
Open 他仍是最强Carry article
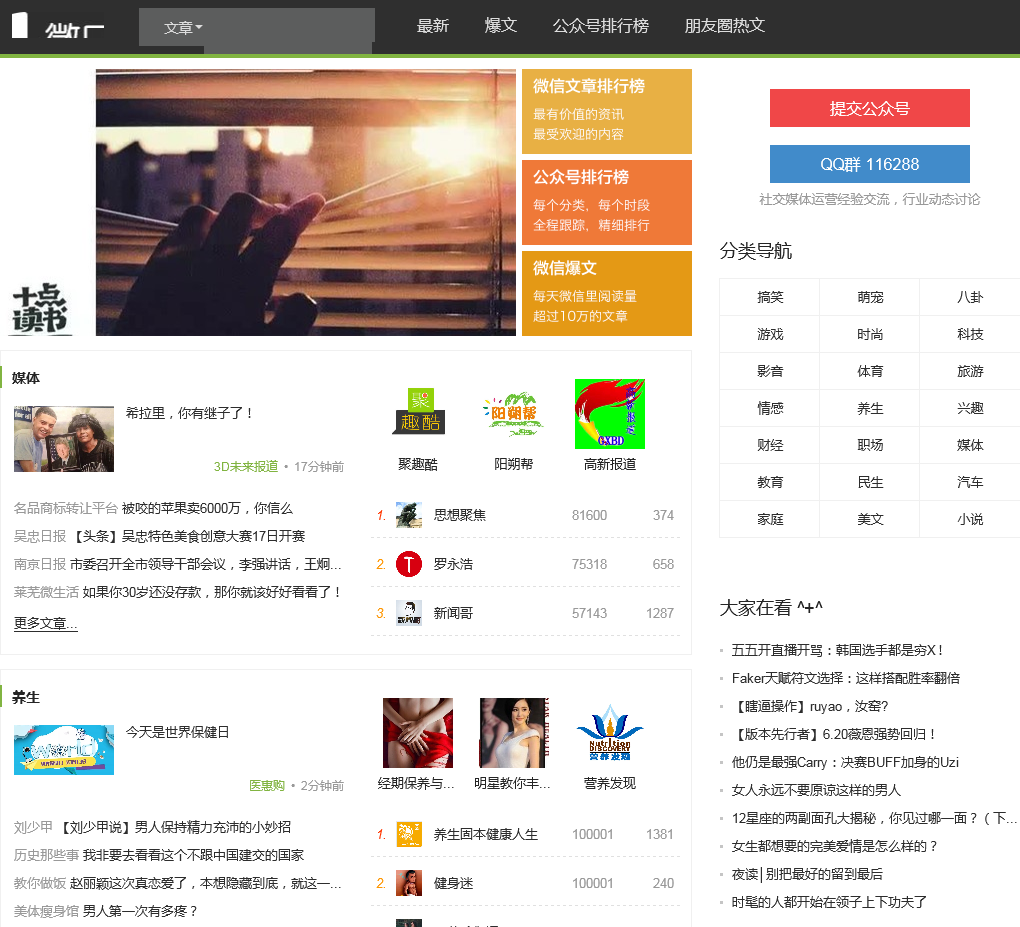click(845, 762)
